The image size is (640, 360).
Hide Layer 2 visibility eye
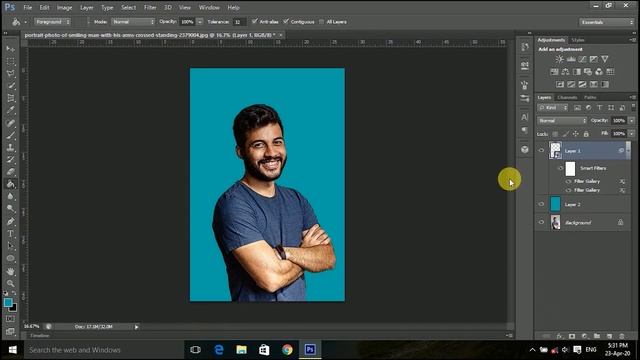(x=541, y=204)
